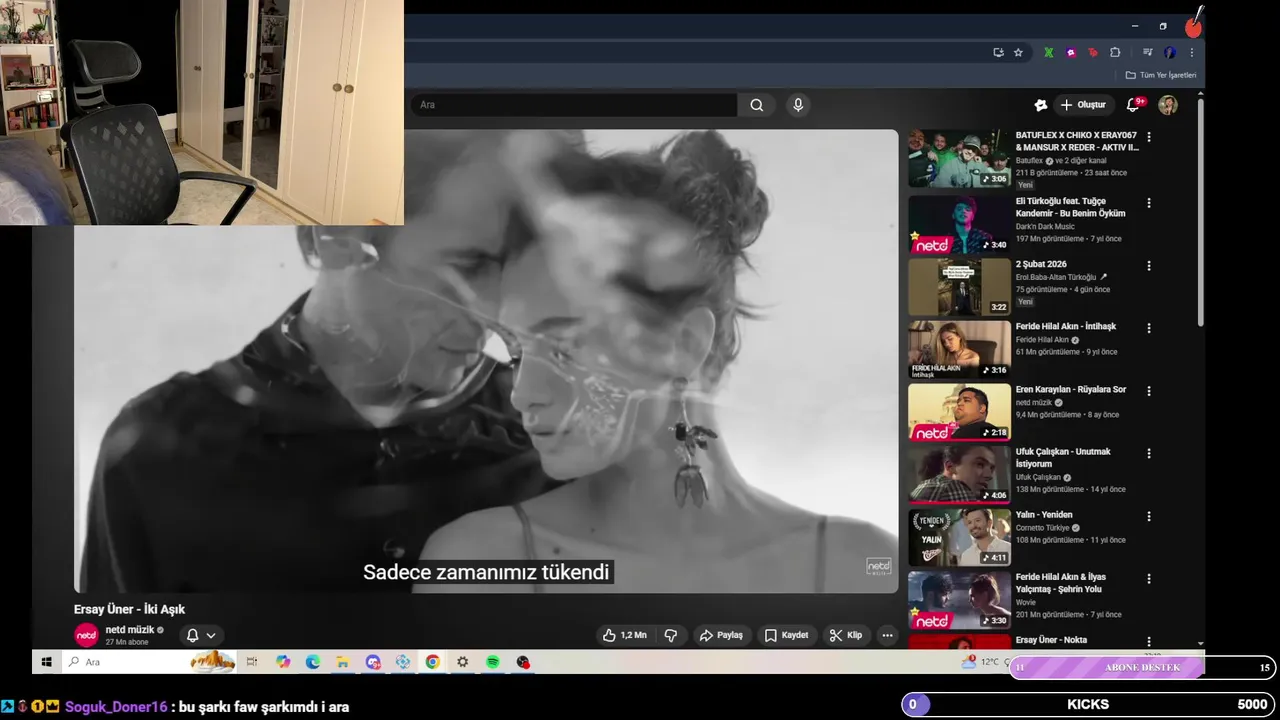Open Tüm Yer İşaretleri bookmarks folder

point(1160,75)
